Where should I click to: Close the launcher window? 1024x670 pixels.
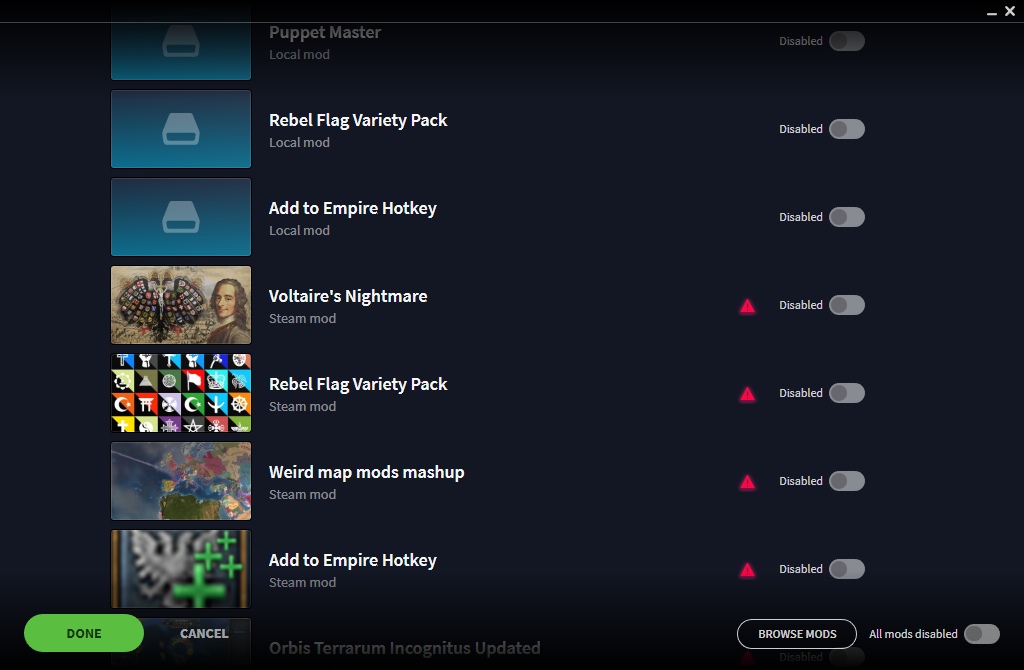click(x=1010, y=11)
